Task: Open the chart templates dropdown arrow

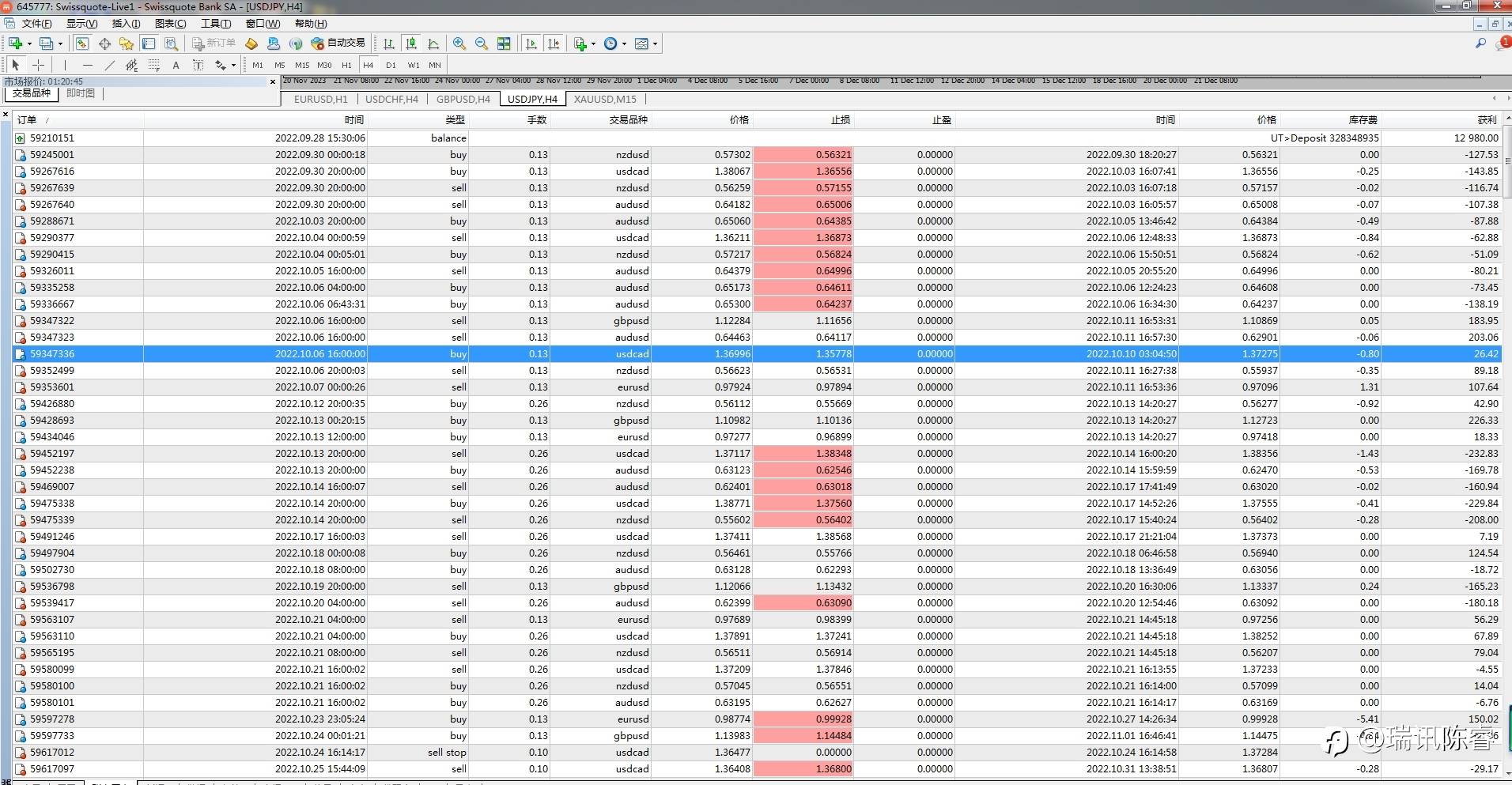Action: pyautogui.click(x=655, y=43)
